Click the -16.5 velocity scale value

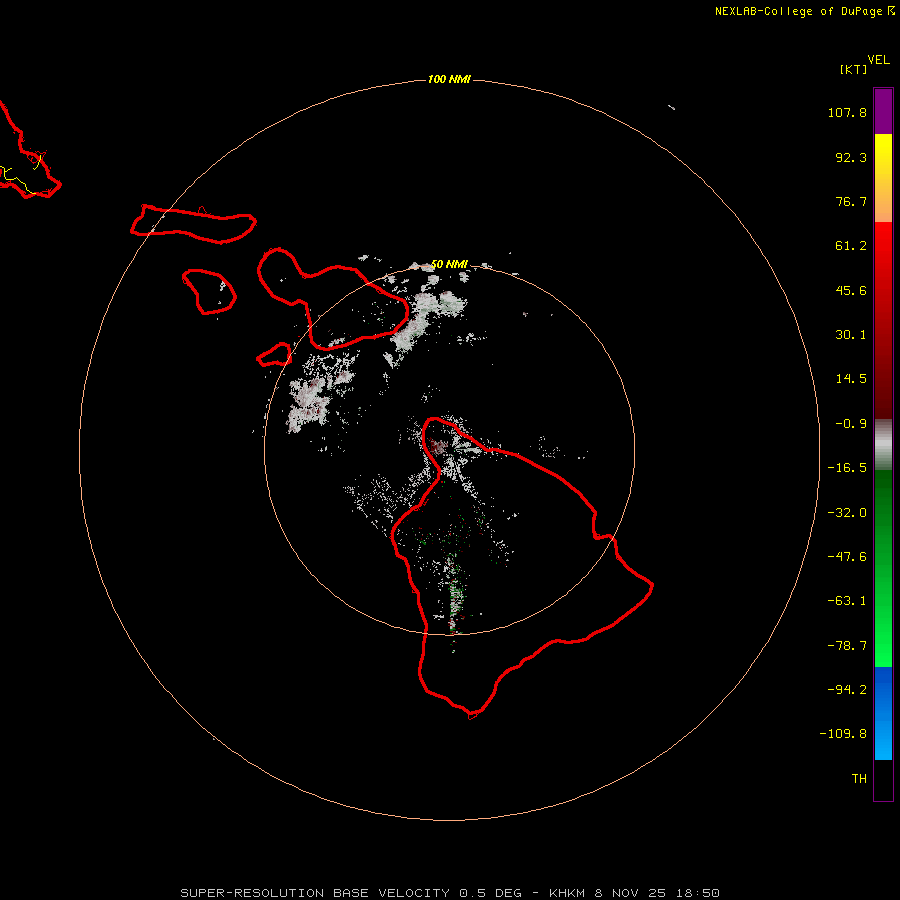coord(847,468)
